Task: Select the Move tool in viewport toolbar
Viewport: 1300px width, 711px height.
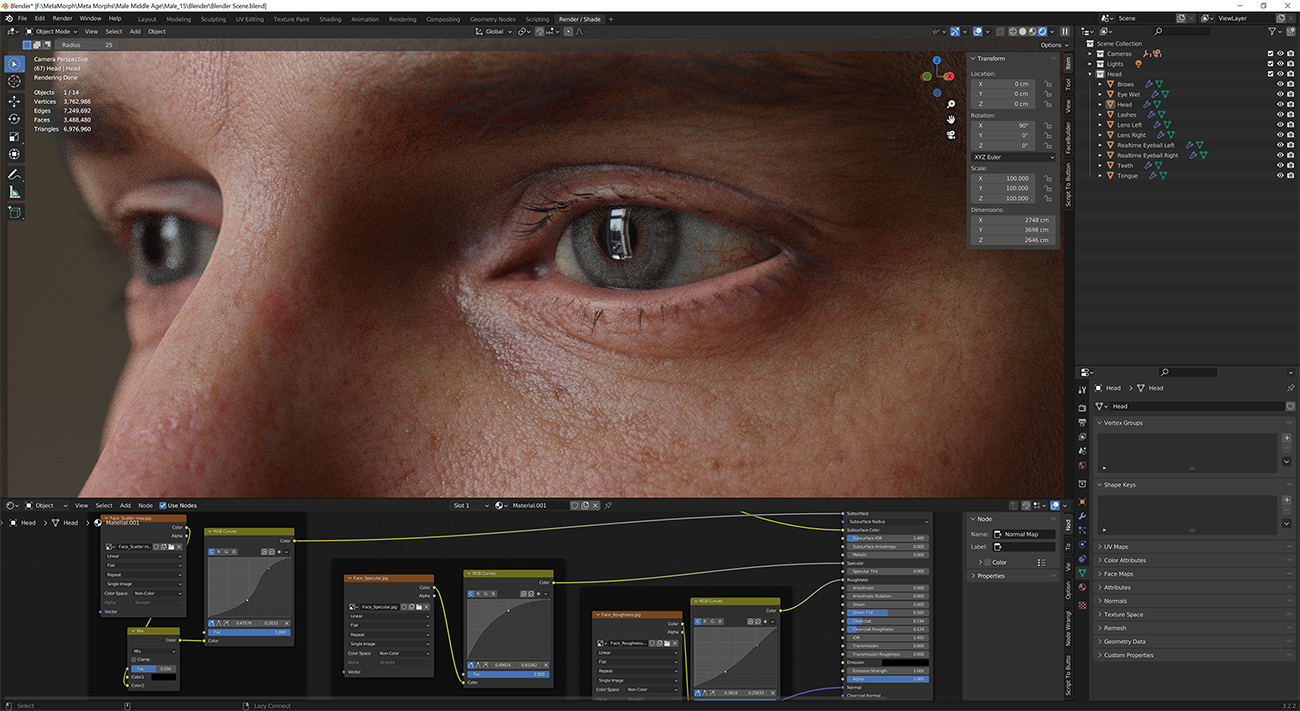Action: tap(14, 101)
